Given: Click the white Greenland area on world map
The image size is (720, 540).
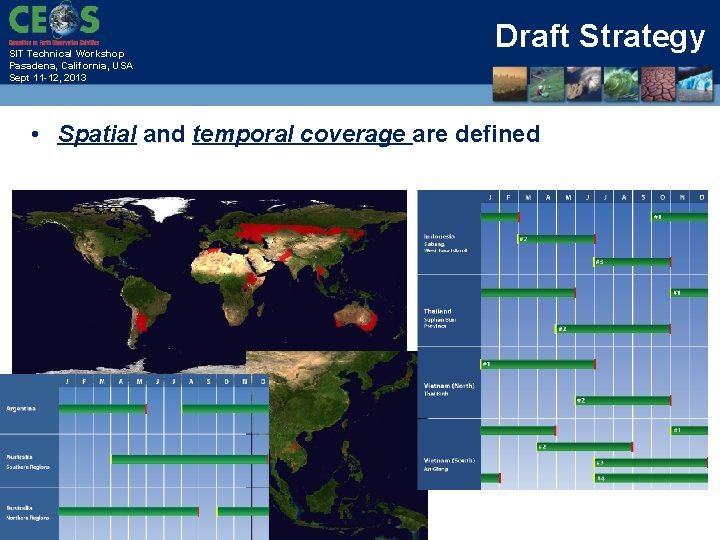Looking at the screenshot, I should [163, 207].
